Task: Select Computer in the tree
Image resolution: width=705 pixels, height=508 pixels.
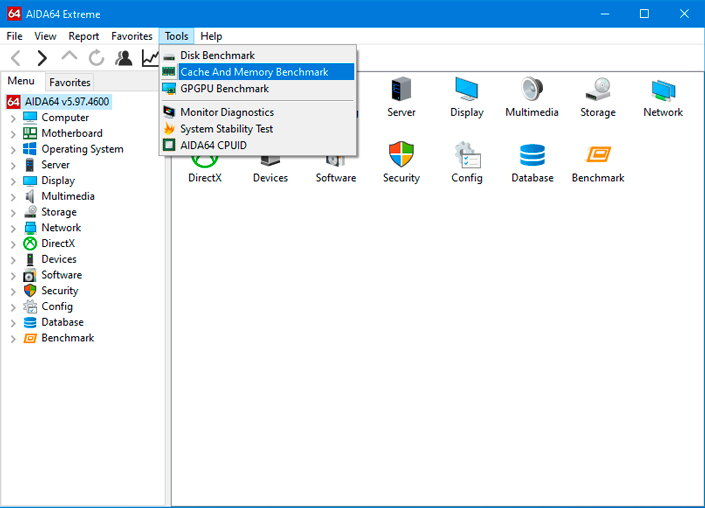Action: (65, 117)
